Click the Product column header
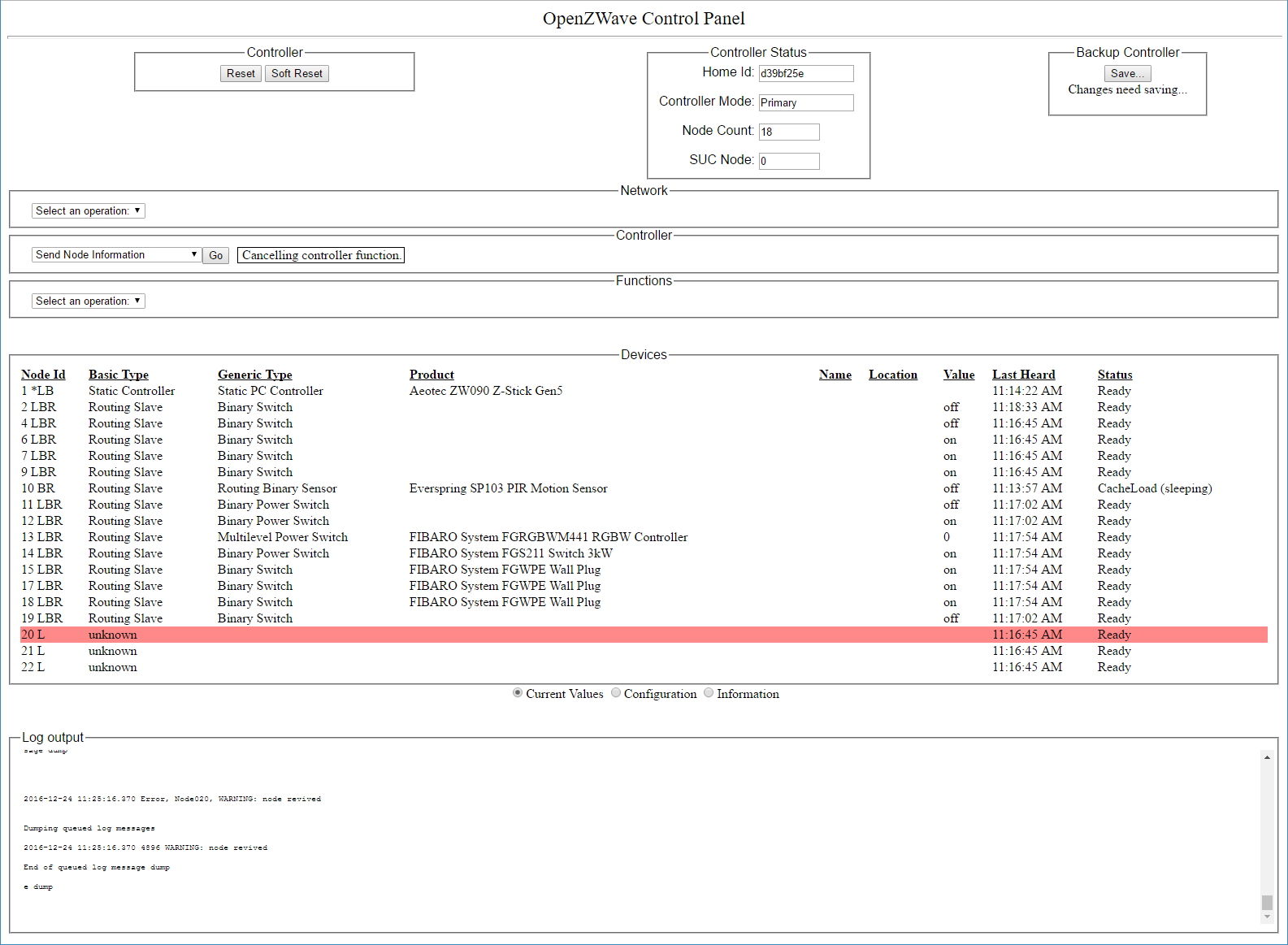1288x945 pixels. (x=432, y=375)
